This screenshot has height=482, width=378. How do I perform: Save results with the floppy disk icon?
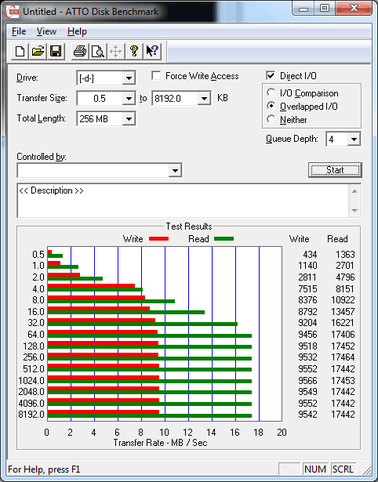pyautogui.click(x=55, y=51)
